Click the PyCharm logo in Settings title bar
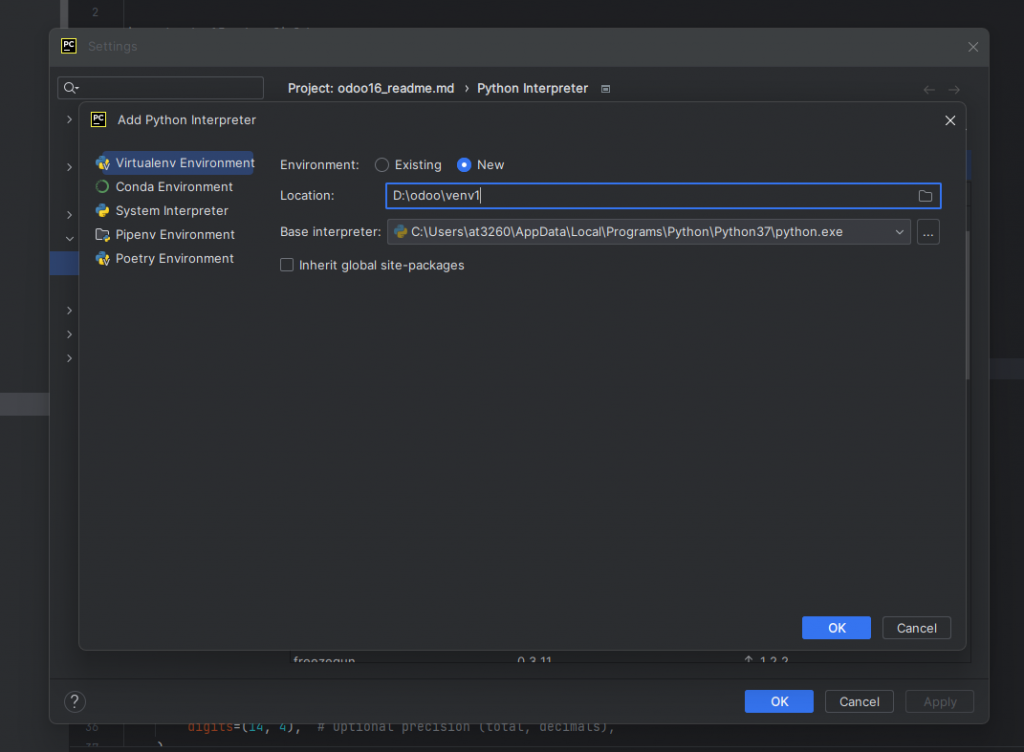This screenshot has height=752, width=1024. click(69, 46)
